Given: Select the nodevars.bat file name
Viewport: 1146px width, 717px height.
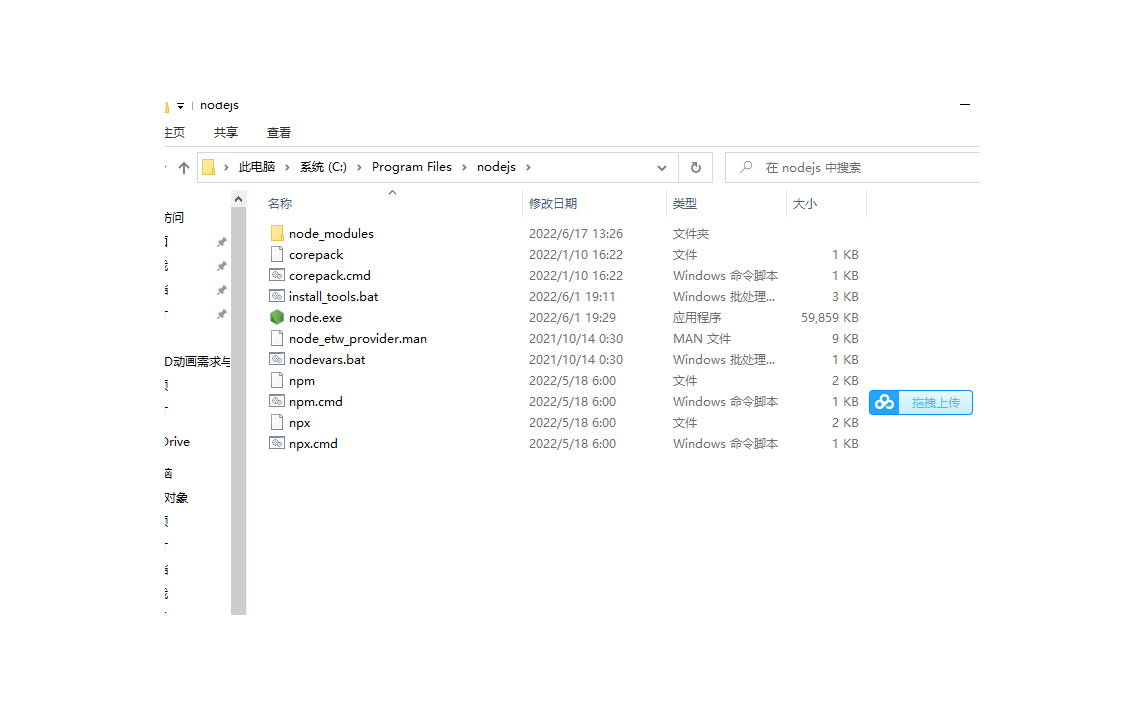Looking at the screenshot, I should point(327,360).
